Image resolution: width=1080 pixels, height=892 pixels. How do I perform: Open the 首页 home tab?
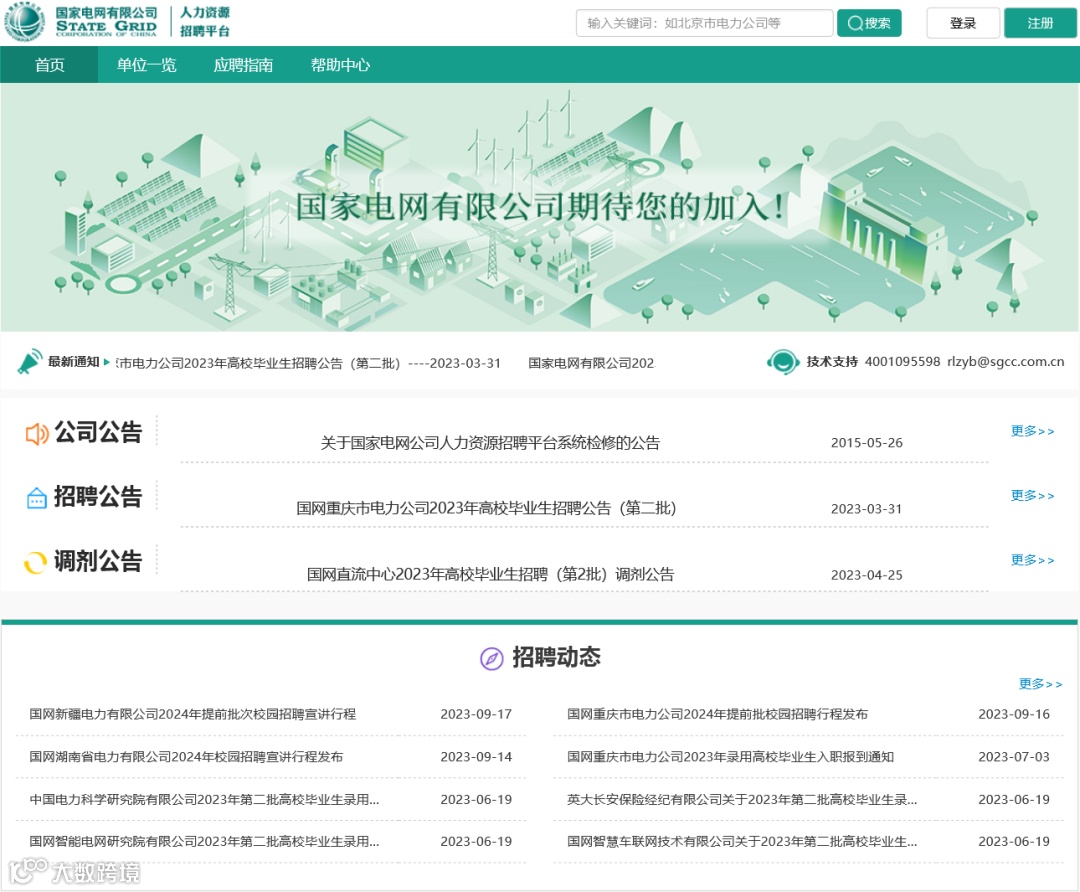coord(50,65)
